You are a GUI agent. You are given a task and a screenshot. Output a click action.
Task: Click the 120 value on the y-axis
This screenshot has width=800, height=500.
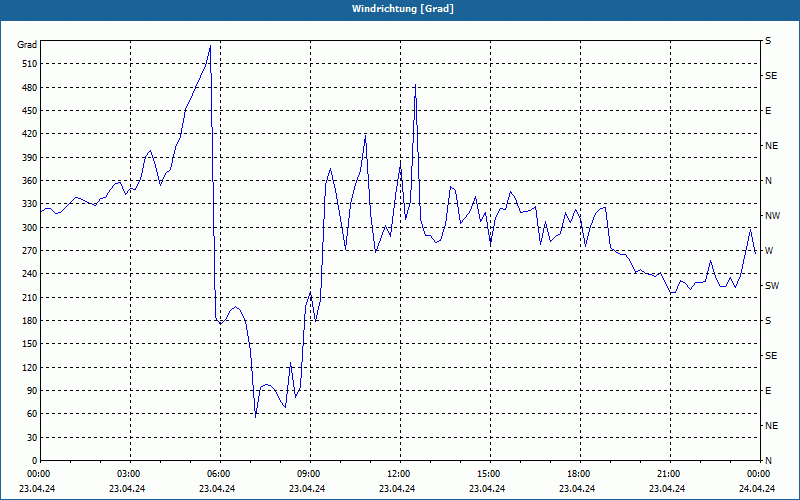(30, 367)
